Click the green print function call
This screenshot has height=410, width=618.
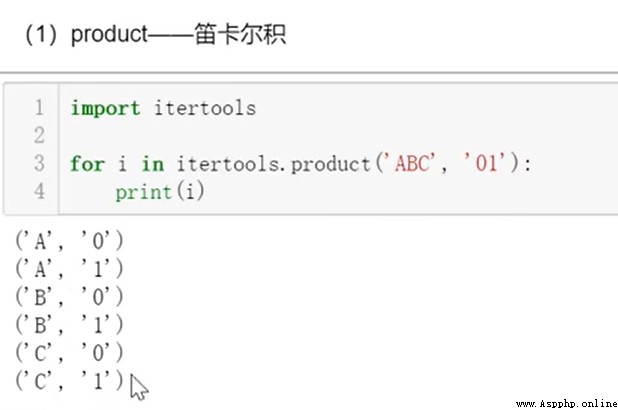(x=143, y=192)
